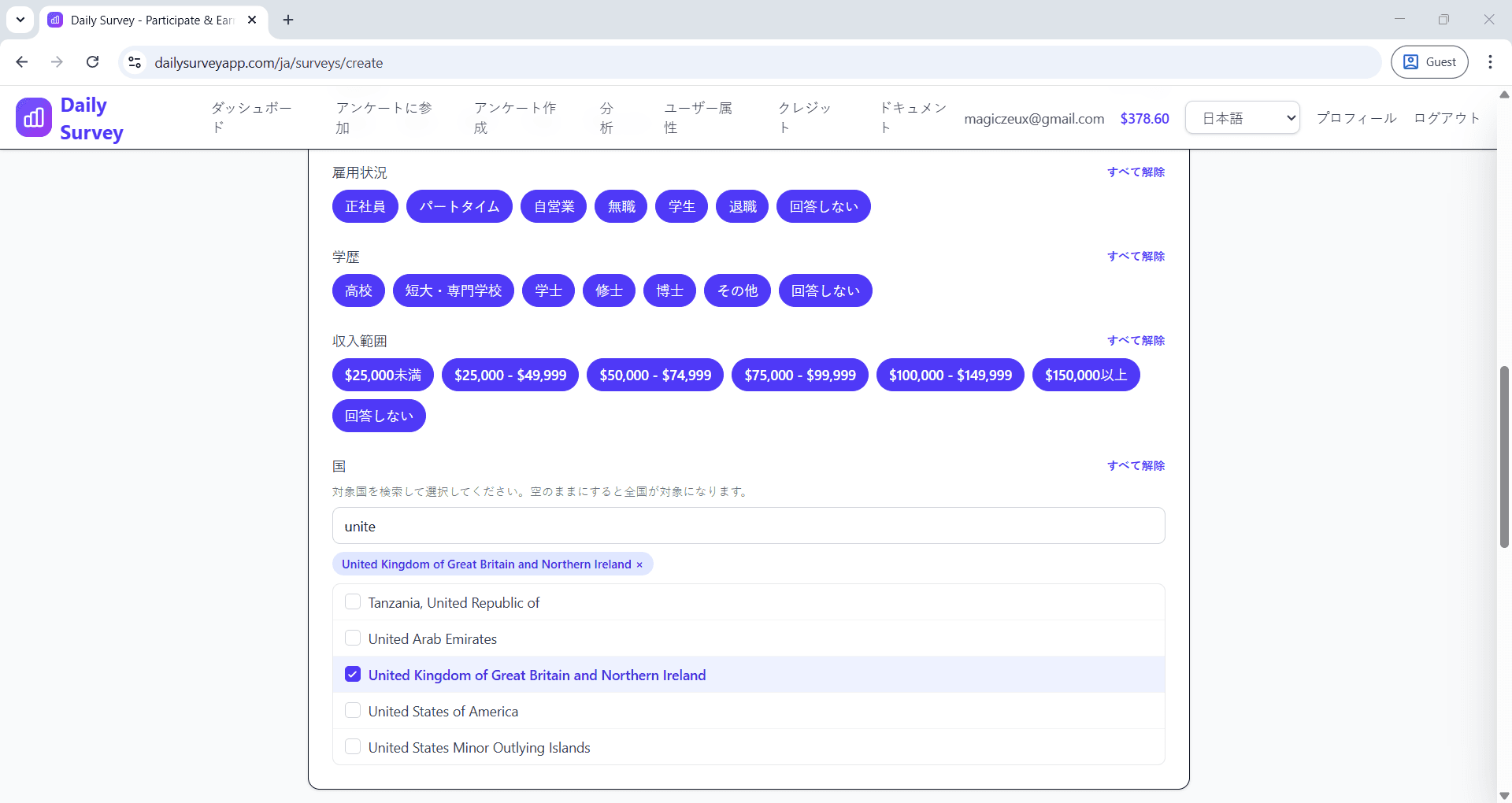This screenshot has width=1512, height=803.
Task: Click the Daily Survey logo icon
Action: coord(32,117)
